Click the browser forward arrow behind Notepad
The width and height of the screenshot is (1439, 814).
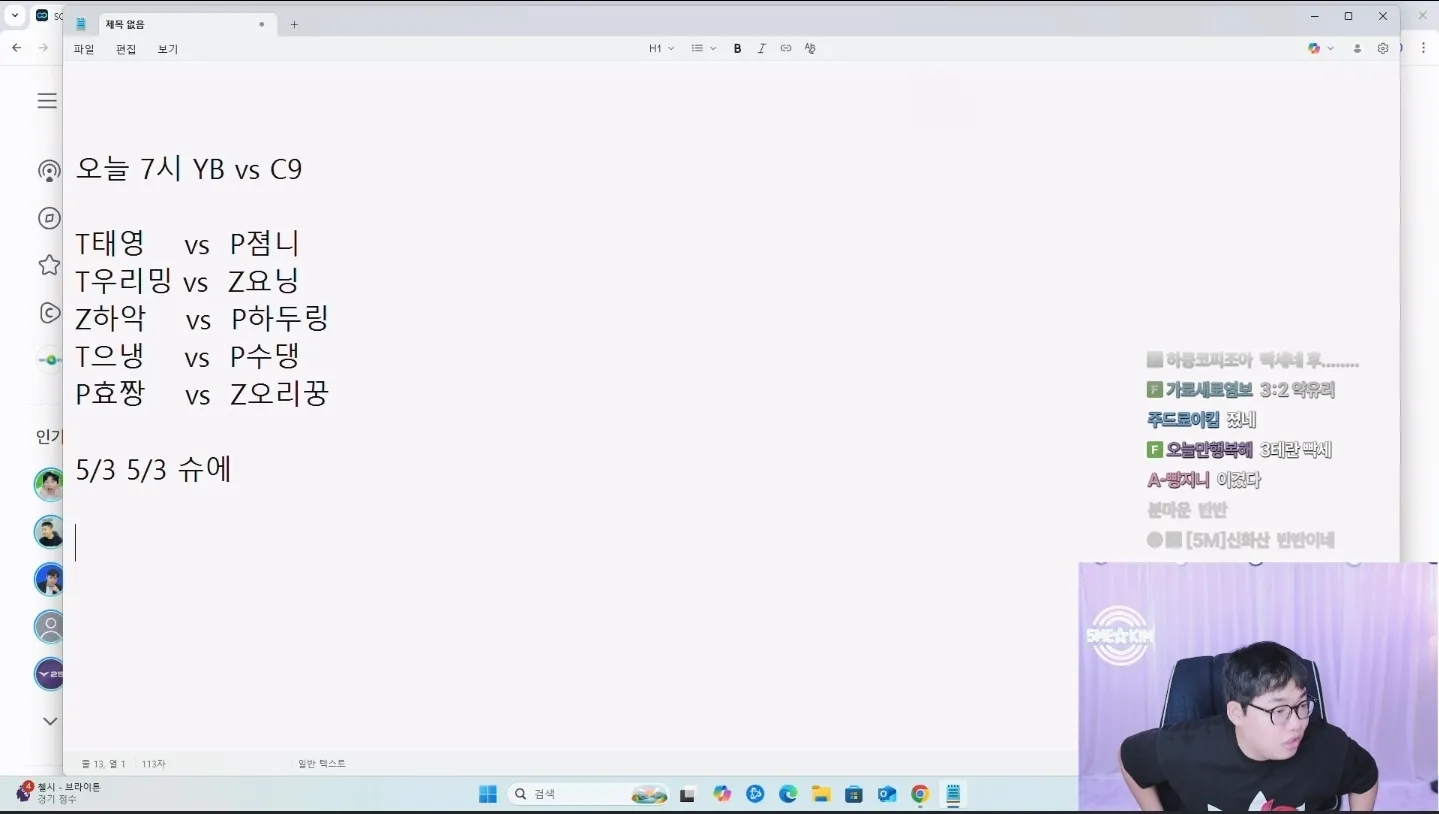(x=43, y=48)
